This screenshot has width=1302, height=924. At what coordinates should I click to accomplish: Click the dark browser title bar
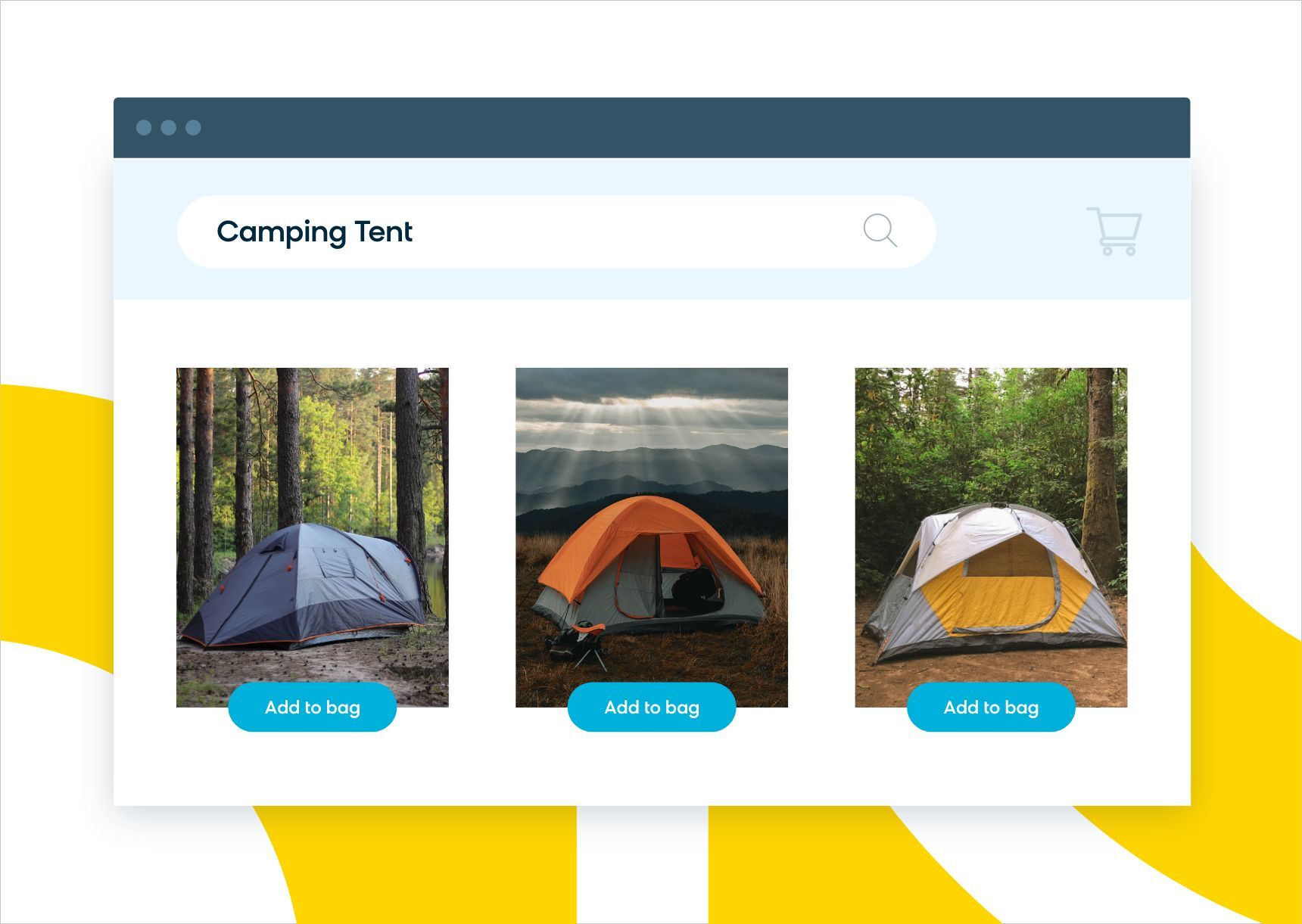coord(652,127)
